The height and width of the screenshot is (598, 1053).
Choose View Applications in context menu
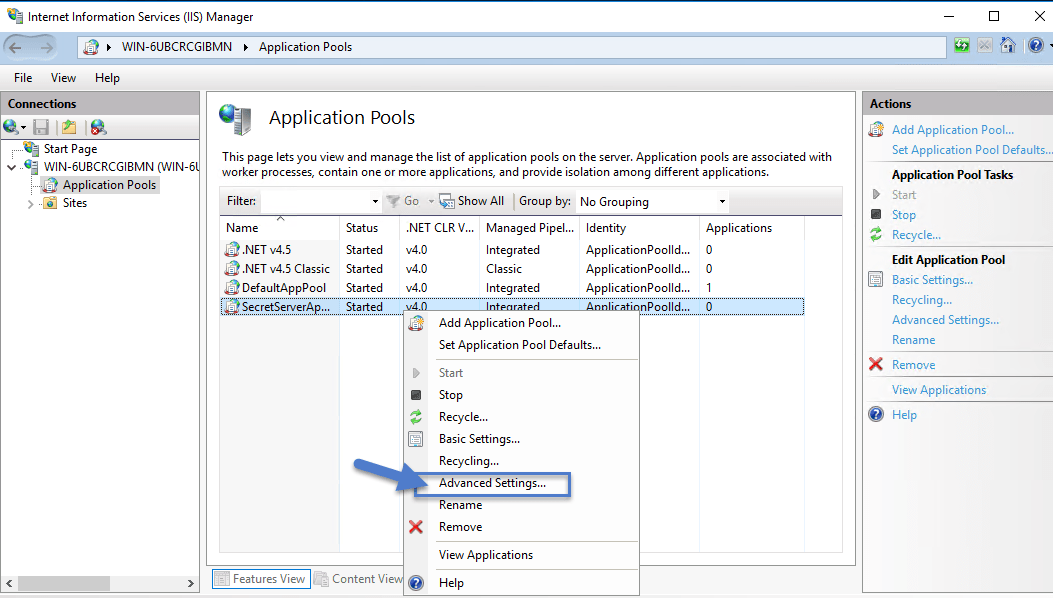pyautogui.click(x=486, y=555)
